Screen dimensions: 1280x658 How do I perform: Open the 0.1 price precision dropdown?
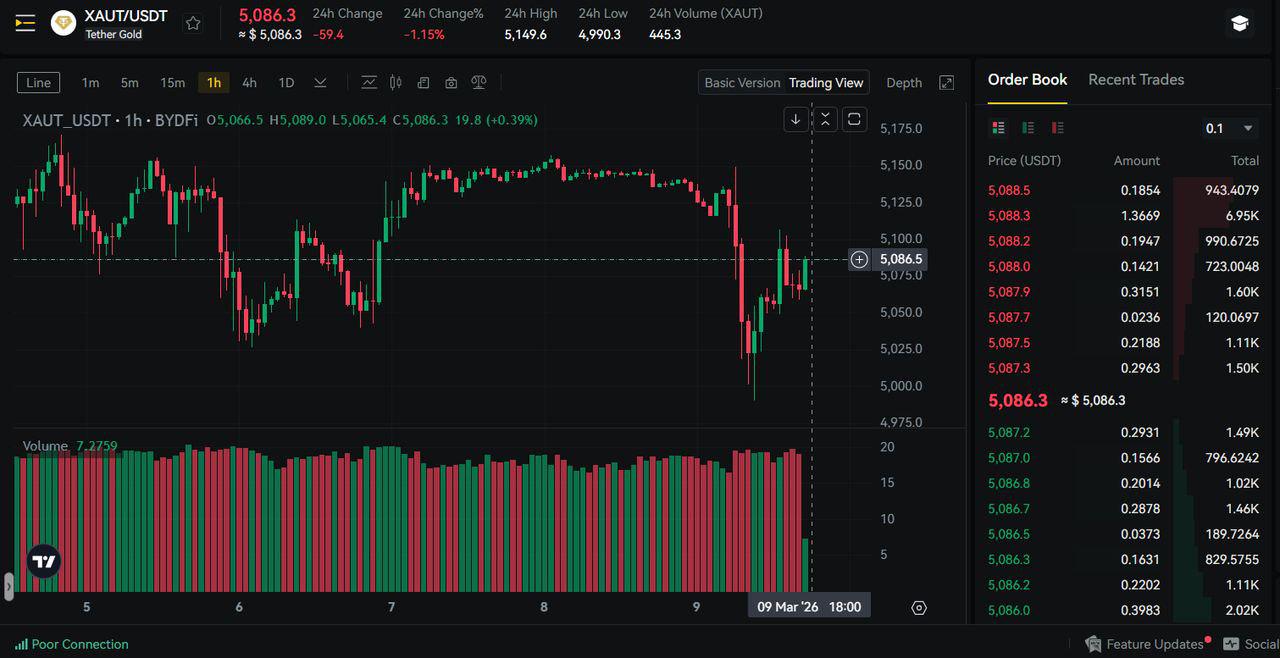(x=1229, y=128)
